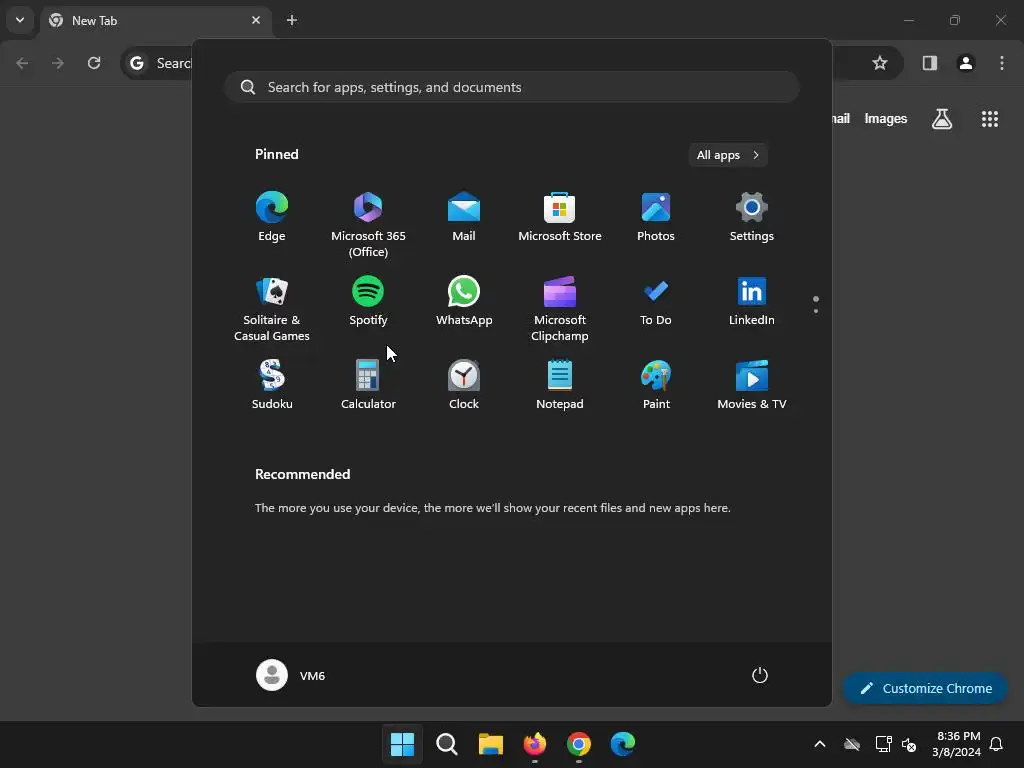Go to next page of pinned apps

click(816, 311)
